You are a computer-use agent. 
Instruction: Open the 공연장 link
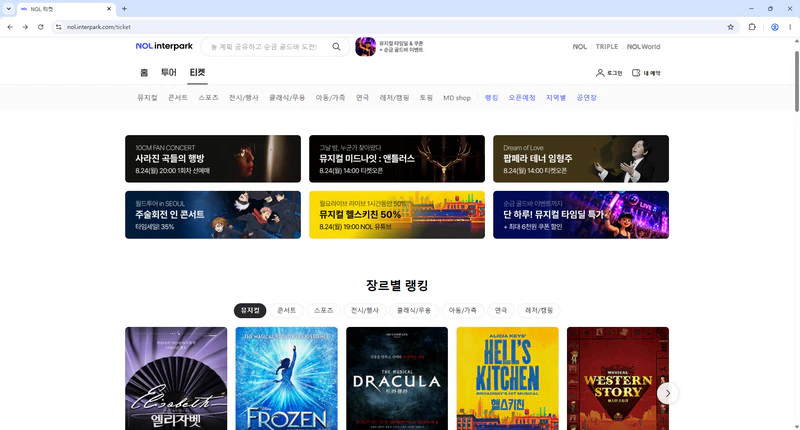point(586,97)
